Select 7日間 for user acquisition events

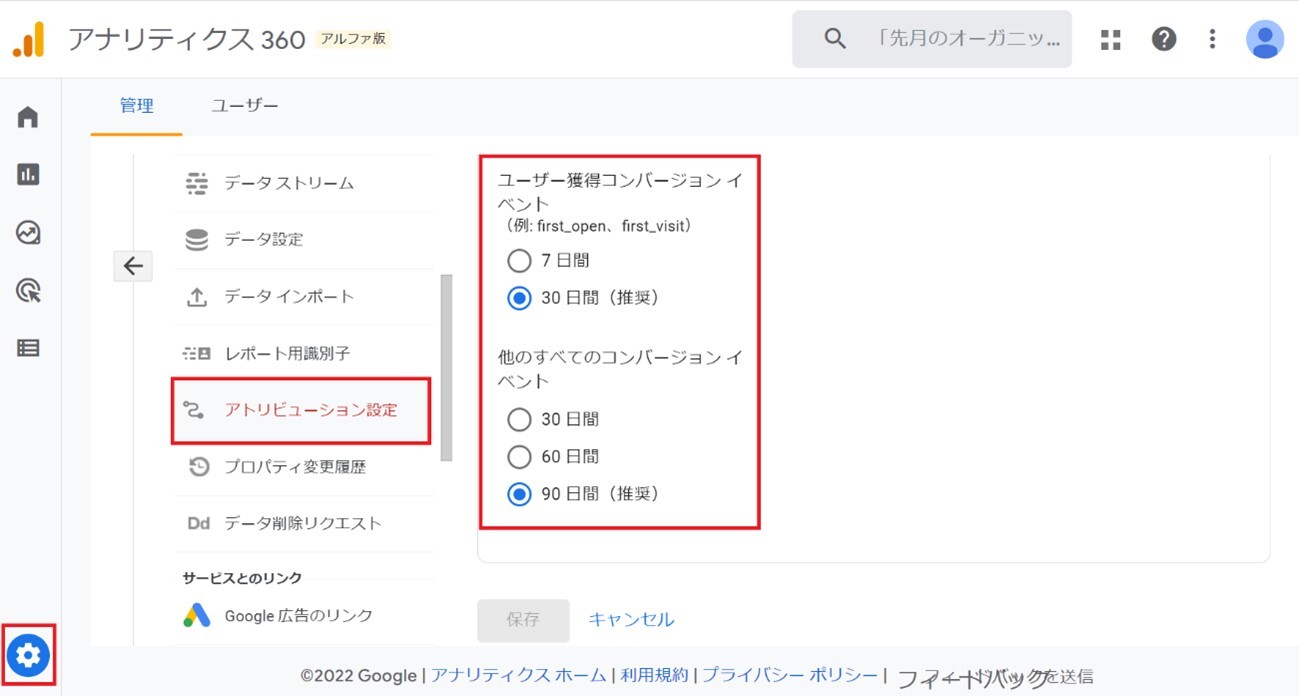pyautogui.click(x=519, y=261)
